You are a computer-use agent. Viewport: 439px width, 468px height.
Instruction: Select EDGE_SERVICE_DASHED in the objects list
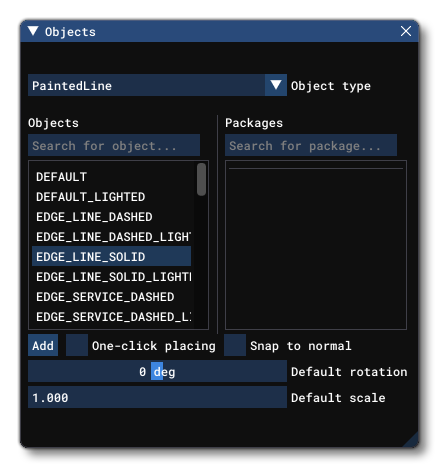click(111, 297)
